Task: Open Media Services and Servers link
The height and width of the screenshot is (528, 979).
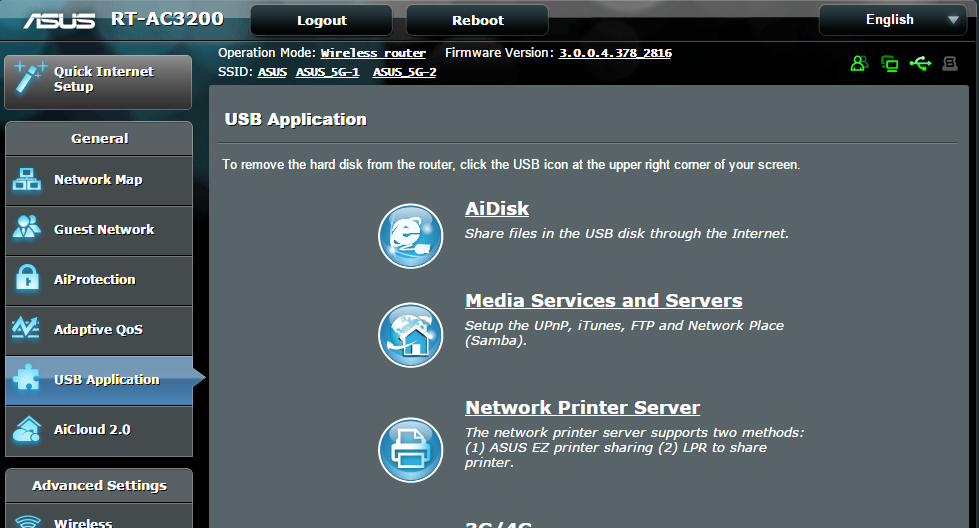Action: [604, 300]
